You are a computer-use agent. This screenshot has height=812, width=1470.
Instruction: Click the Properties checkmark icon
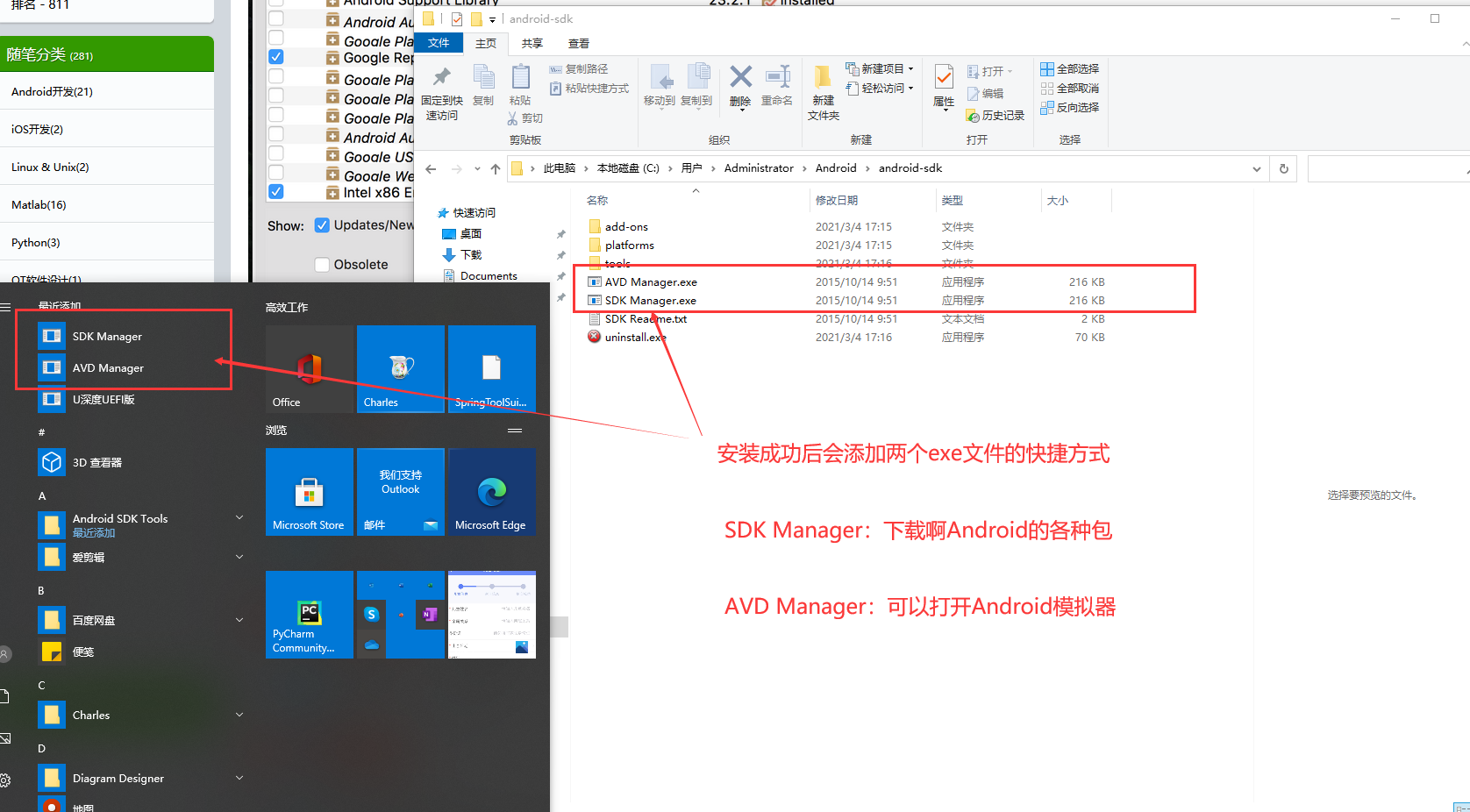944,77
